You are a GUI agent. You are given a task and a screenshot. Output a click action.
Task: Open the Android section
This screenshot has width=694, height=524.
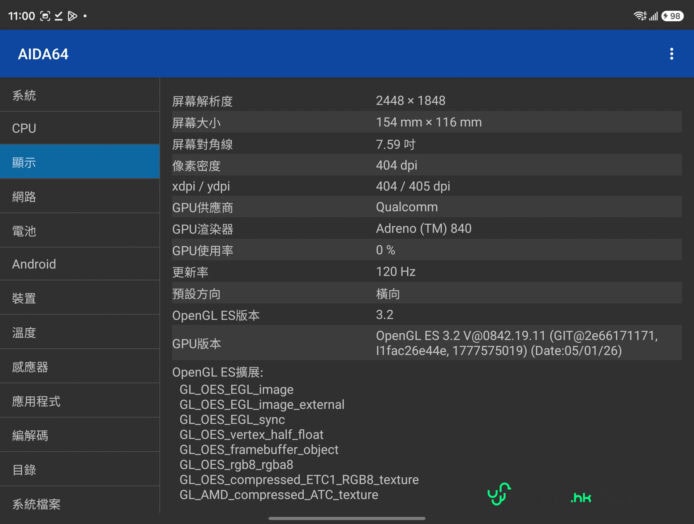pos(80,264)
